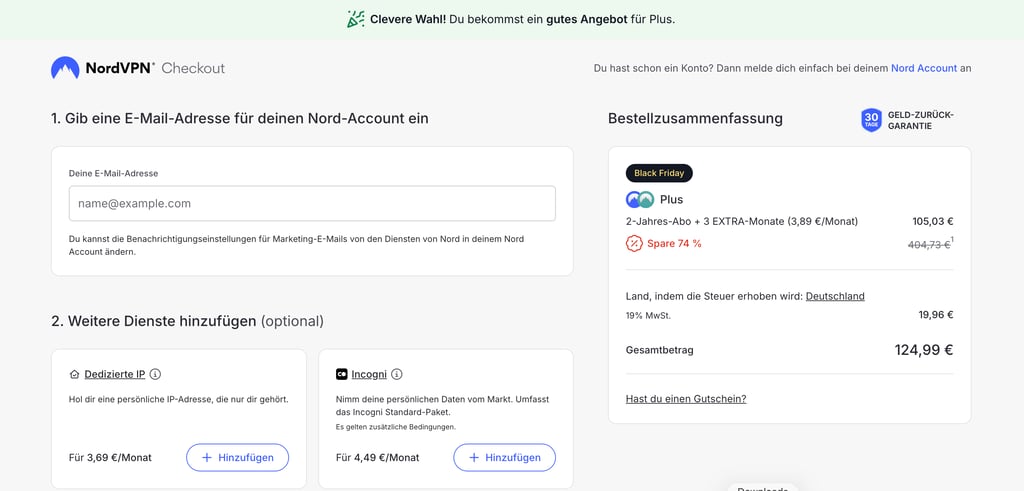1024x491 pixels.
Task: Click 'Es gelten zusätzliche Bedingungen.' note
Action: 396,427
